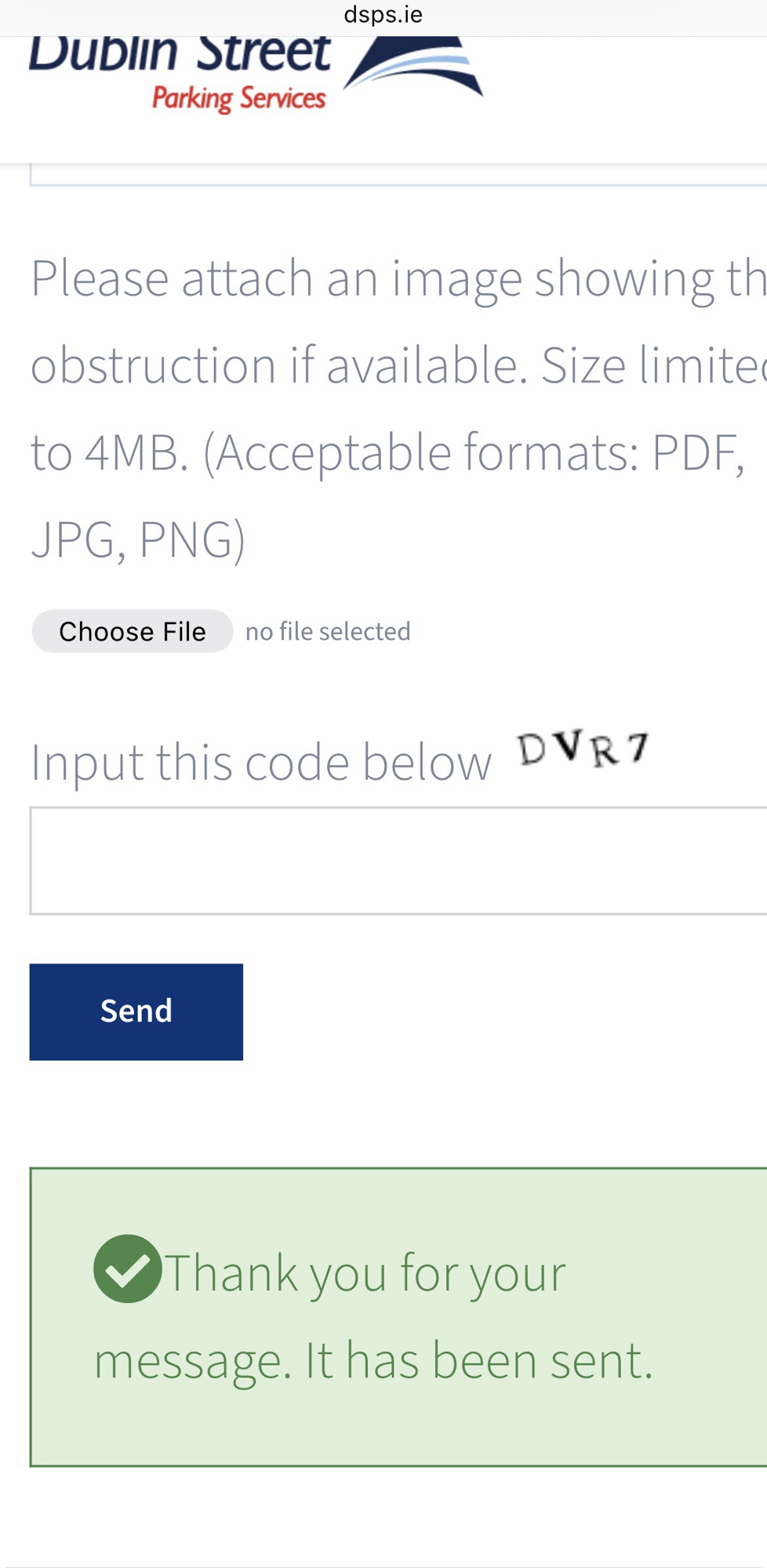Click the 'JPG, PNG)' text
Image resolution: width=767 pixels, height=1568 pixels.
point(138,539)
